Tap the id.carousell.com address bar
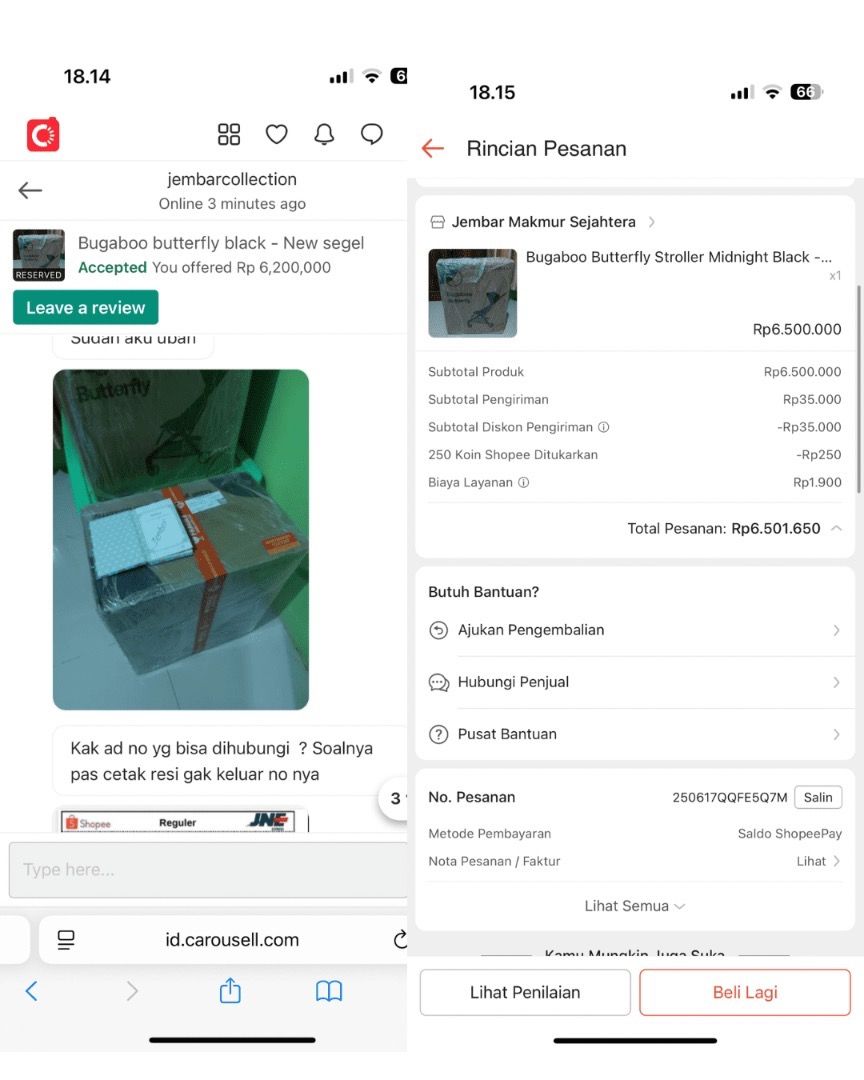Viewport: 864px width, 1080px height. 232,939
